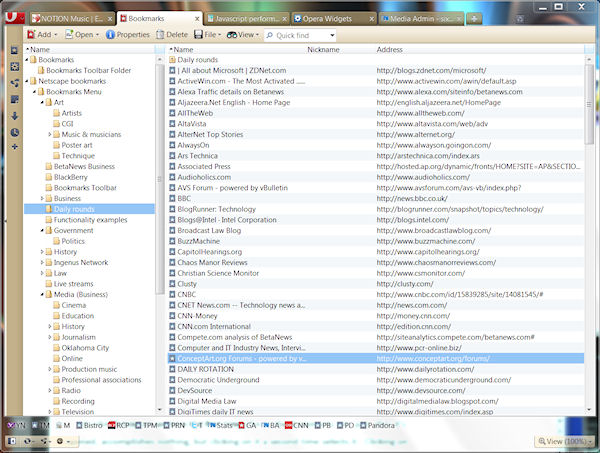Click the Opera Unite icon in the status bar
This screenshot has height=453, width=600.
tap(45, 441)
